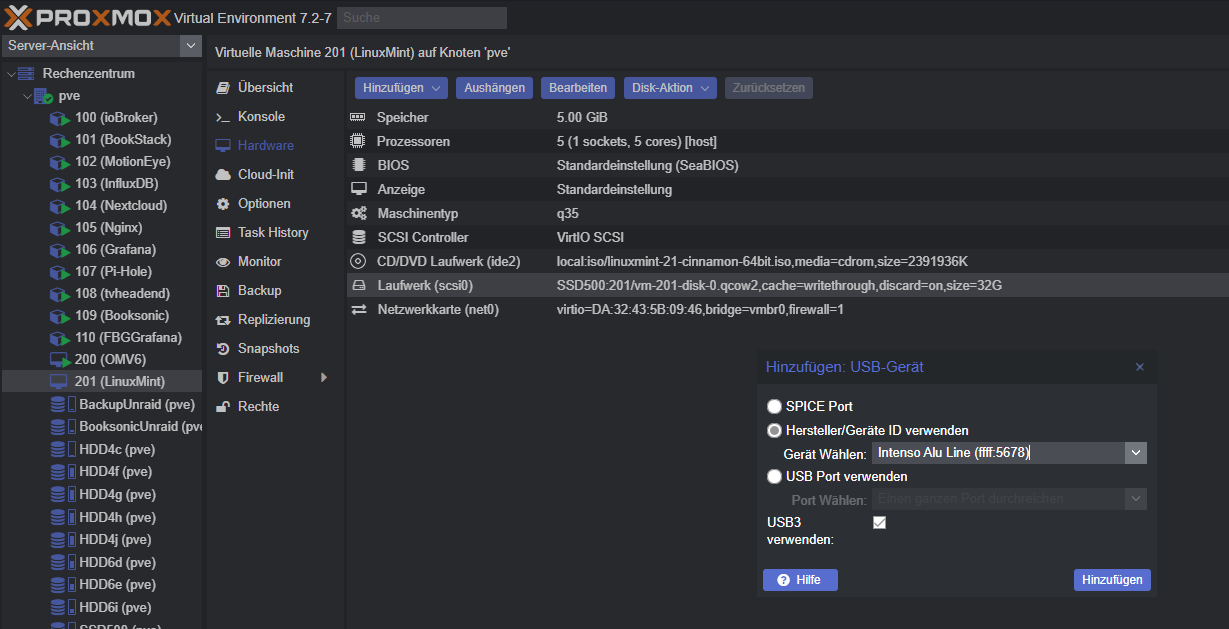The height and width of the screenshot is (629, 1229).
Task: Select the SPICE Port radio button
Action: pyautogui.click(x=774, y=406)
